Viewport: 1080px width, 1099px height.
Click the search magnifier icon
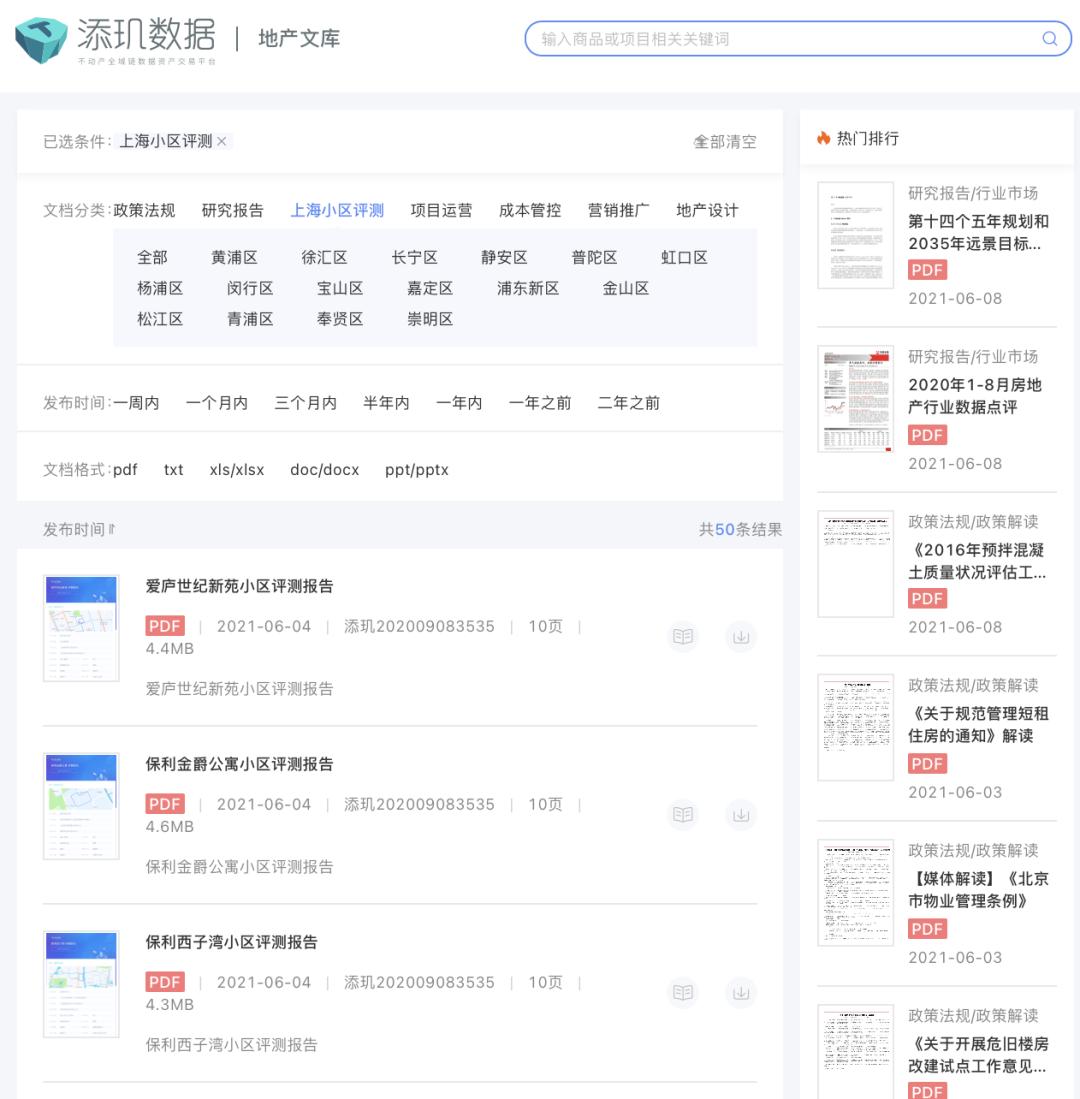(1049, 38)
